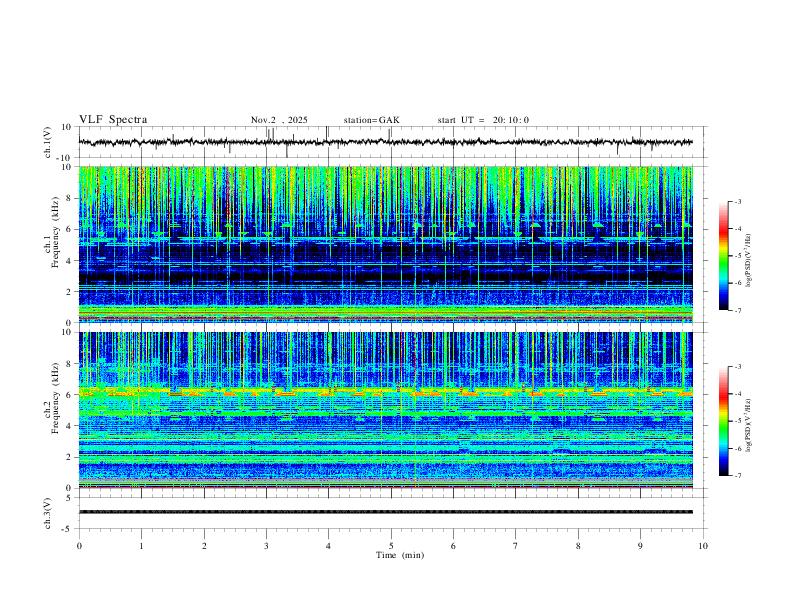
Task: Click the ch.1 'Frequency (kHz)' axis label
Action: (55, 232)
